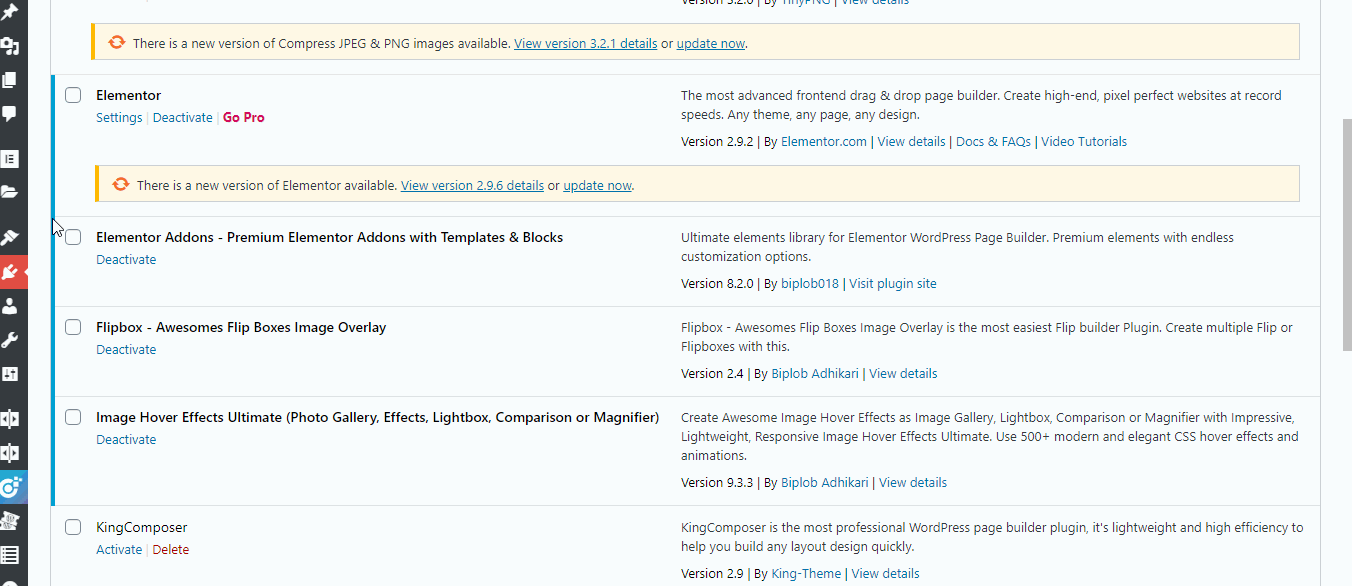Viewport: 1352px width, 586px height.
Task: Open Biplob Adhikari link for version 9.3.3
Action: [x=825, y=482]
